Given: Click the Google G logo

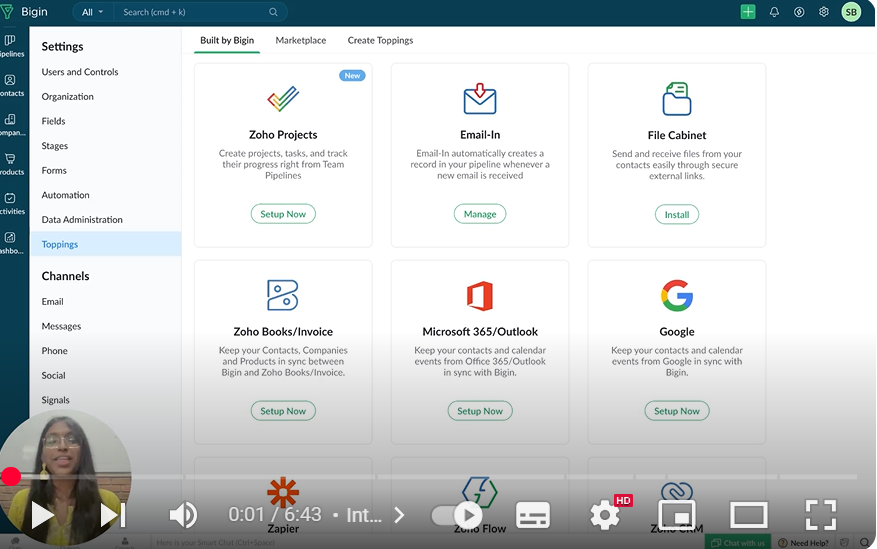Looking at the screenshot, I should tap(677, 295).
